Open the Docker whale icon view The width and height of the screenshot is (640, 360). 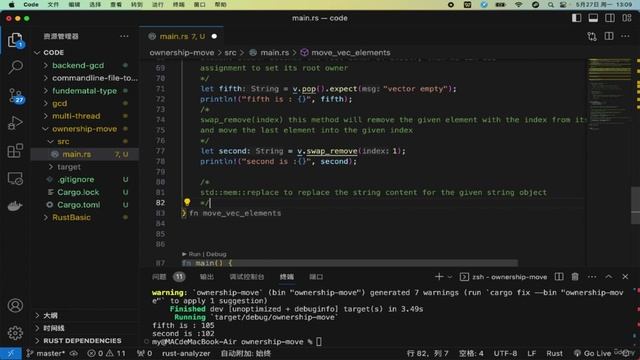[15, 206]
